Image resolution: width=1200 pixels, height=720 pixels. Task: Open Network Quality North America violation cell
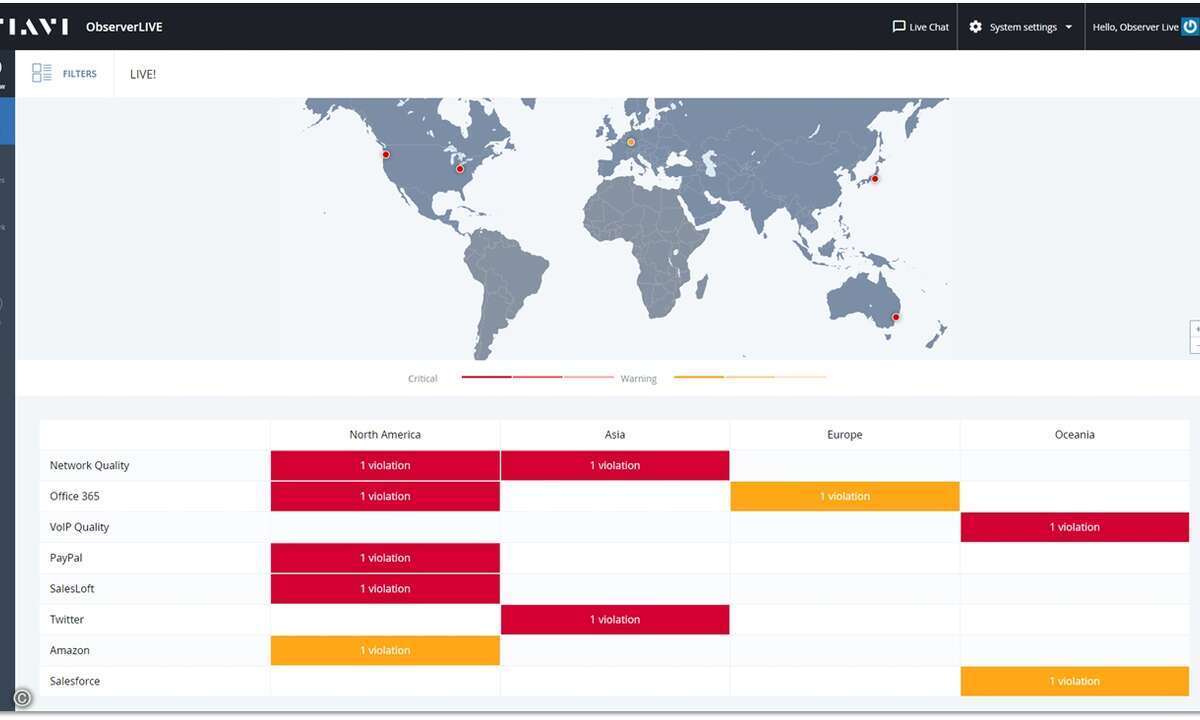pos(385,466)
